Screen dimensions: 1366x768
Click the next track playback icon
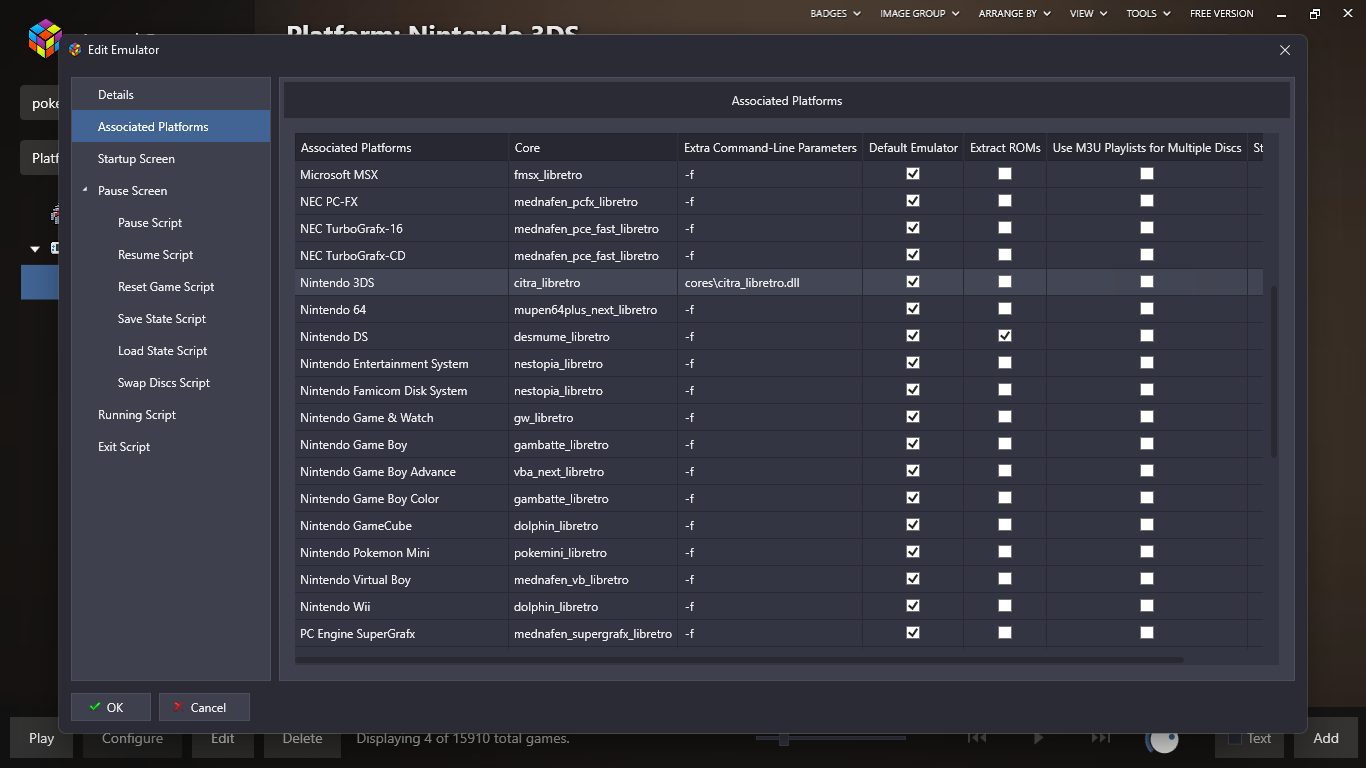[1100, 738]
